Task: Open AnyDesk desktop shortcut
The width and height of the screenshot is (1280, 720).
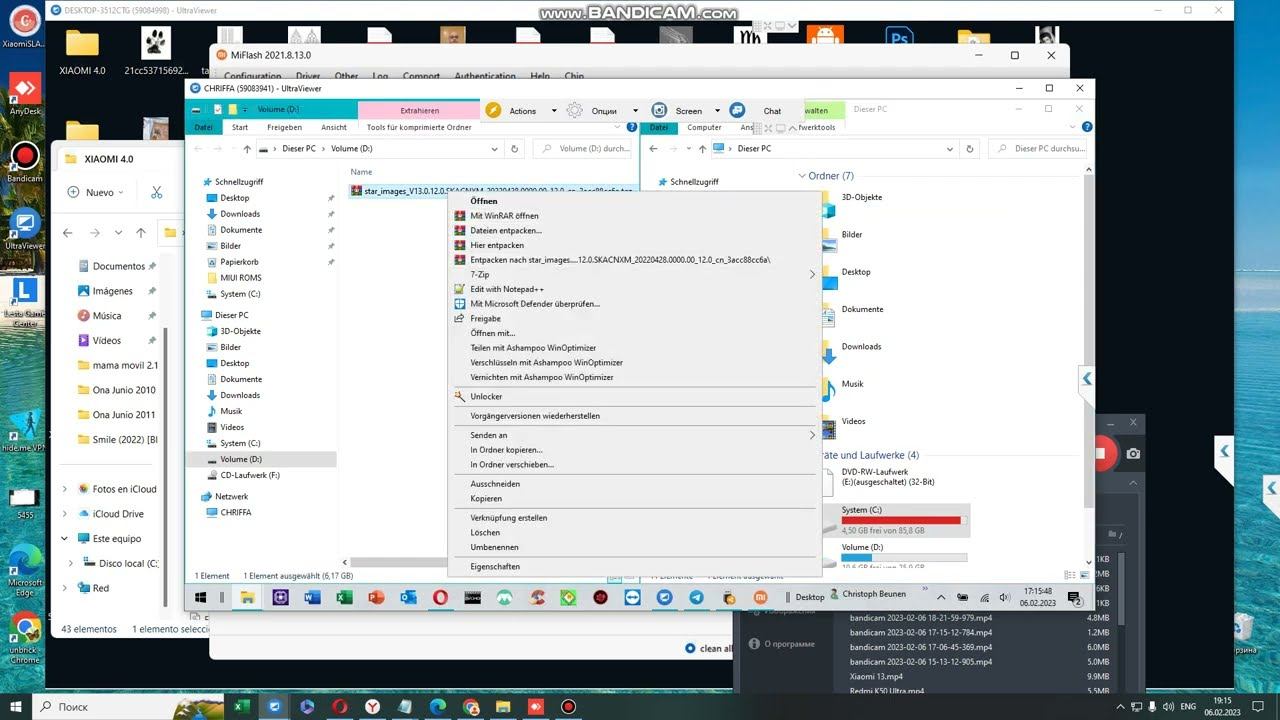Action: pyautogui.click(x=25, y=95)
